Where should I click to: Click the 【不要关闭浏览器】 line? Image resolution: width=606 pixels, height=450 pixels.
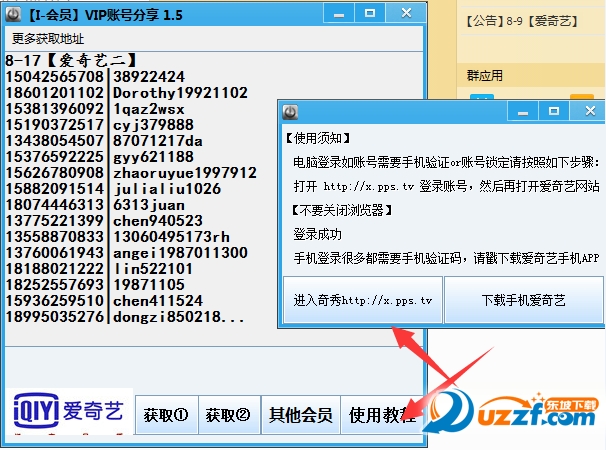[342, 210]
